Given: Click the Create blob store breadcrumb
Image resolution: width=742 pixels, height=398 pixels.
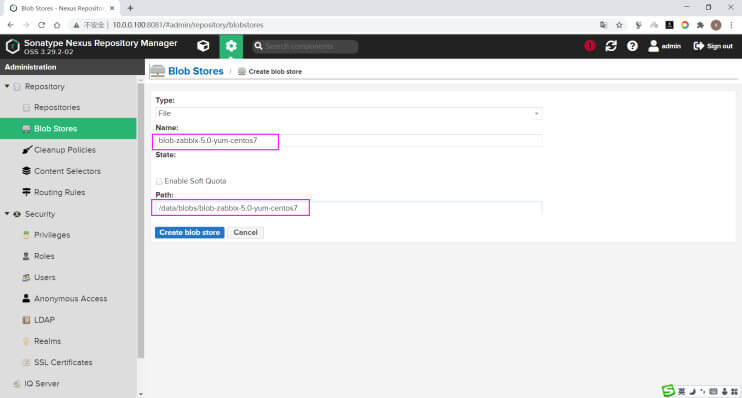Looking at the screenshot, I should pyautogui.click(x=275, y=71).
